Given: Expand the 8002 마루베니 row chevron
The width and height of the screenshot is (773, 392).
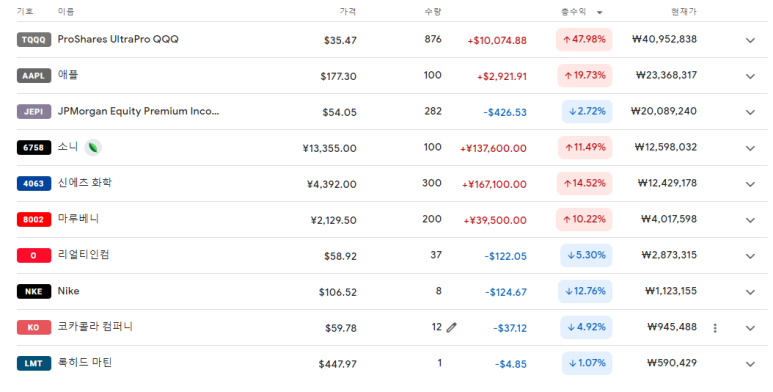Looking at the screenshot, I should (750, 220).
